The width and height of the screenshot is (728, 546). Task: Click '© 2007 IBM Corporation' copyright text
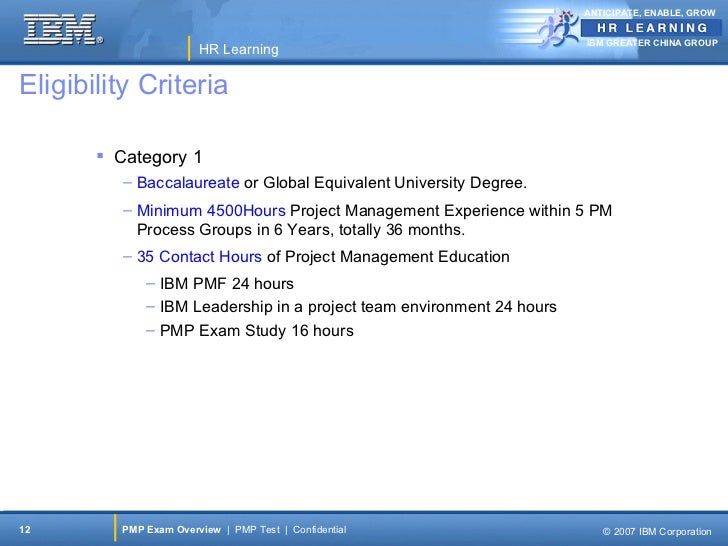(x=656, y=531)
